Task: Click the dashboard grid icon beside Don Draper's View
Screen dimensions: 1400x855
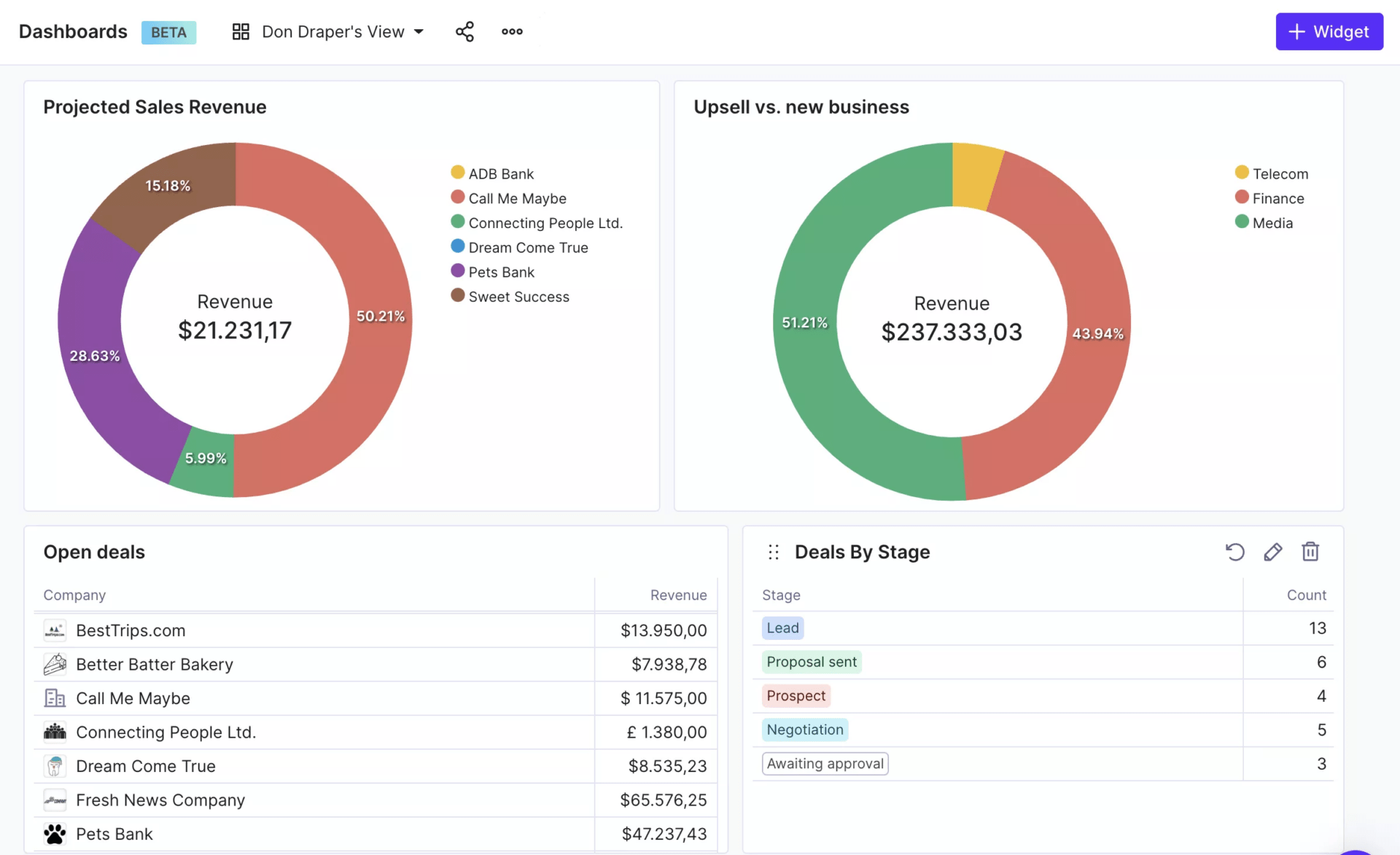Action: click(241, 31)
